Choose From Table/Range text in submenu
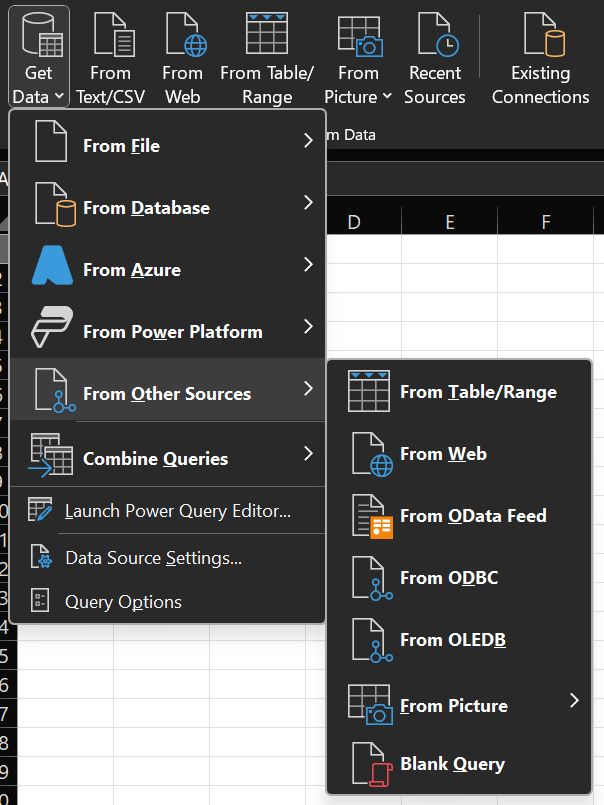This screenshot has height=805, width=604. (x=478, y=392)
